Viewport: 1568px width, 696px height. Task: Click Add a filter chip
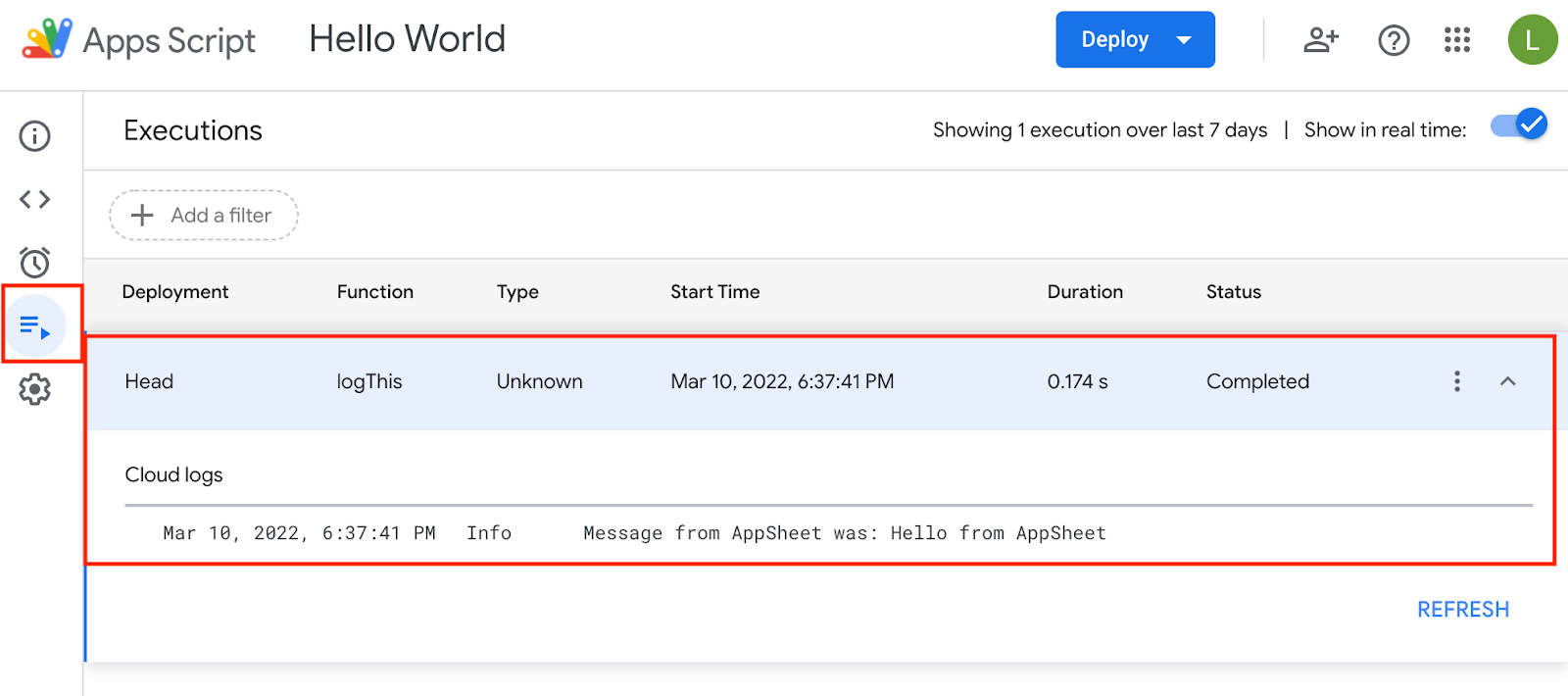click(203, 216)
